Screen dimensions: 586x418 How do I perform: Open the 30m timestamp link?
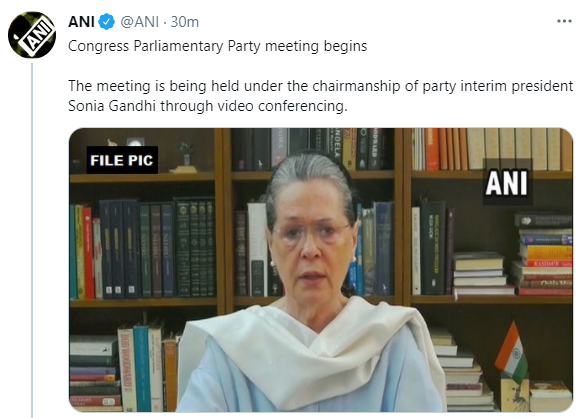[x=185, y=22]
